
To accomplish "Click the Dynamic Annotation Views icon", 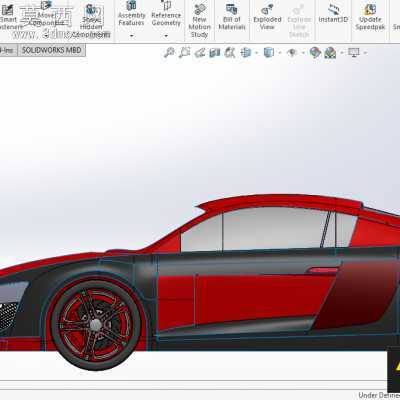I will click(x=230, y=52).
